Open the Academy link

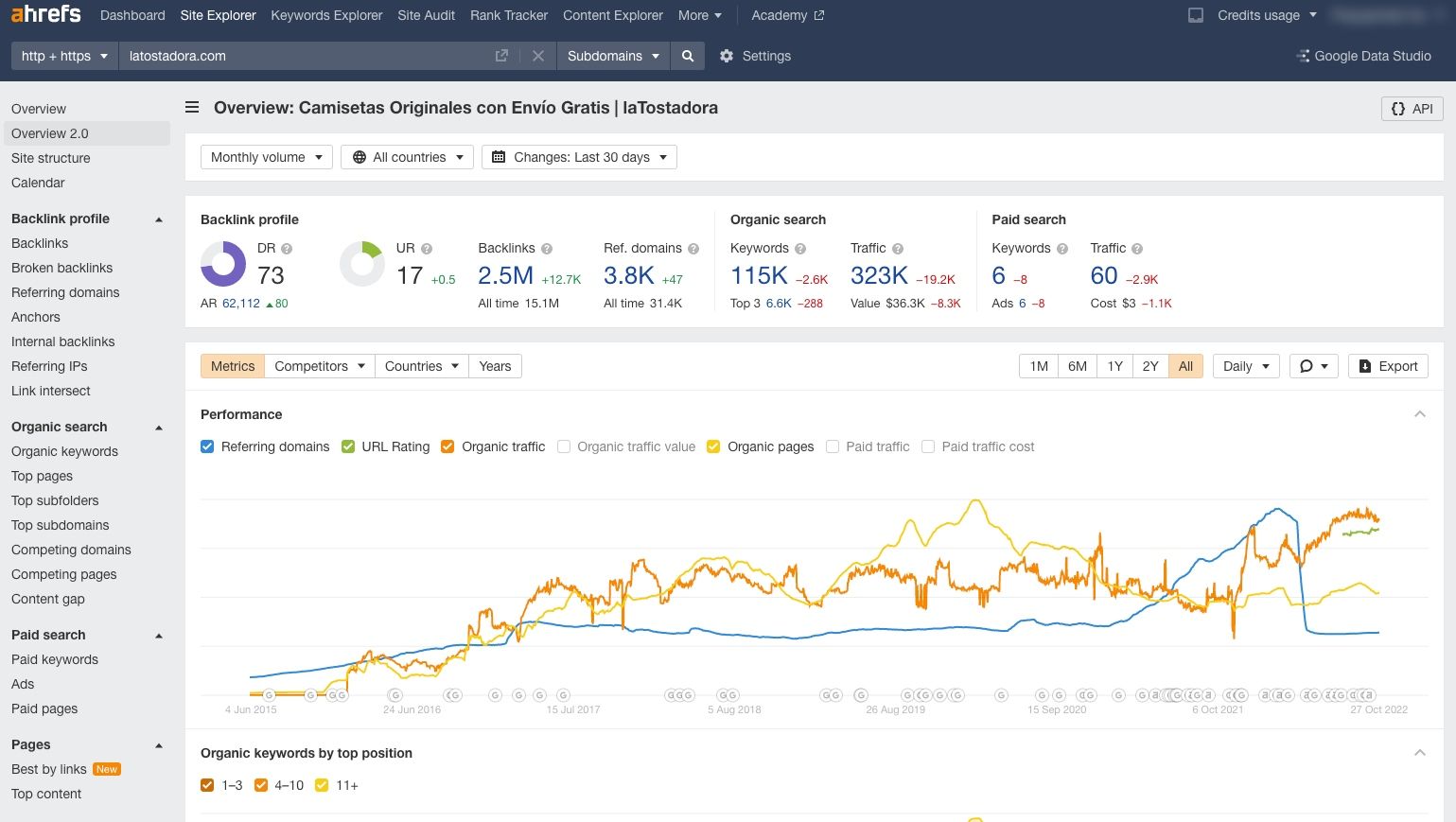click(x=787, y=15)
